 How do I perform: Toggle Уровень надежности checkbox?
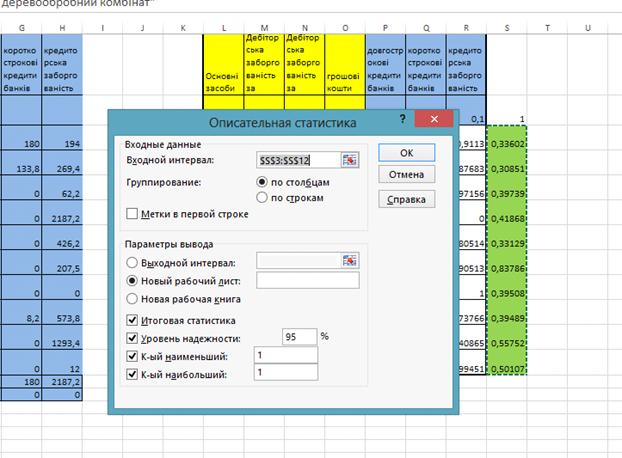point(132,338)
